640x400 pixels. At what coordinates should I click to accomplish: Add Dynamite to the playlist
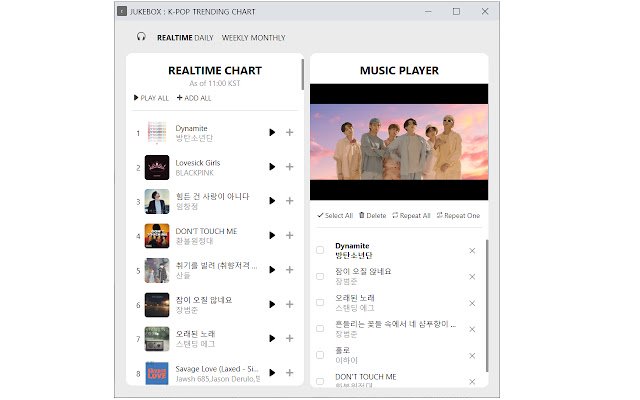(289, 132)
